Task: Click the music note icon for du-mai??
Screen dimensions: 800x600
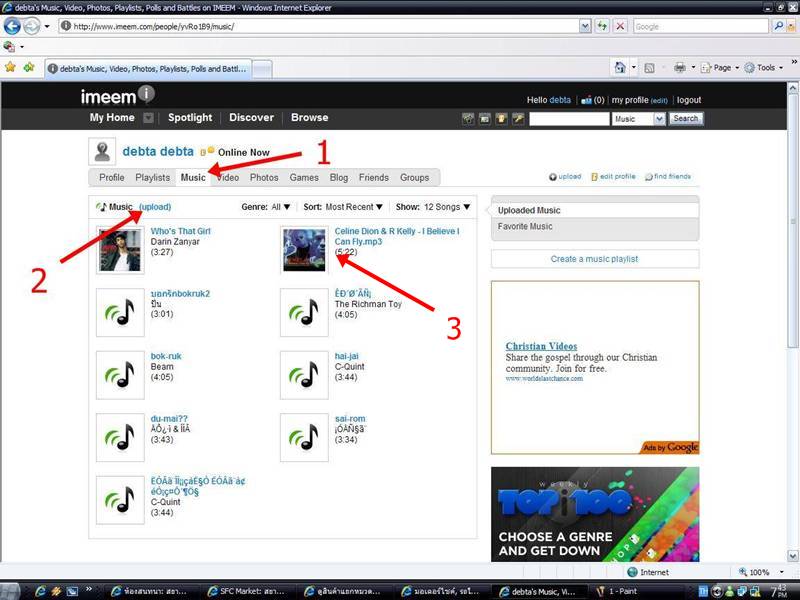Action: pyautogui.click(x=120, y=437)
